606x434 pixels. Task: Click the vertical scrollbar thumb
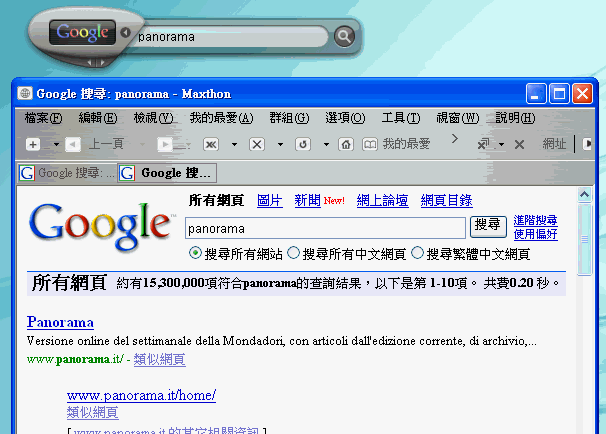click(585, 240)
